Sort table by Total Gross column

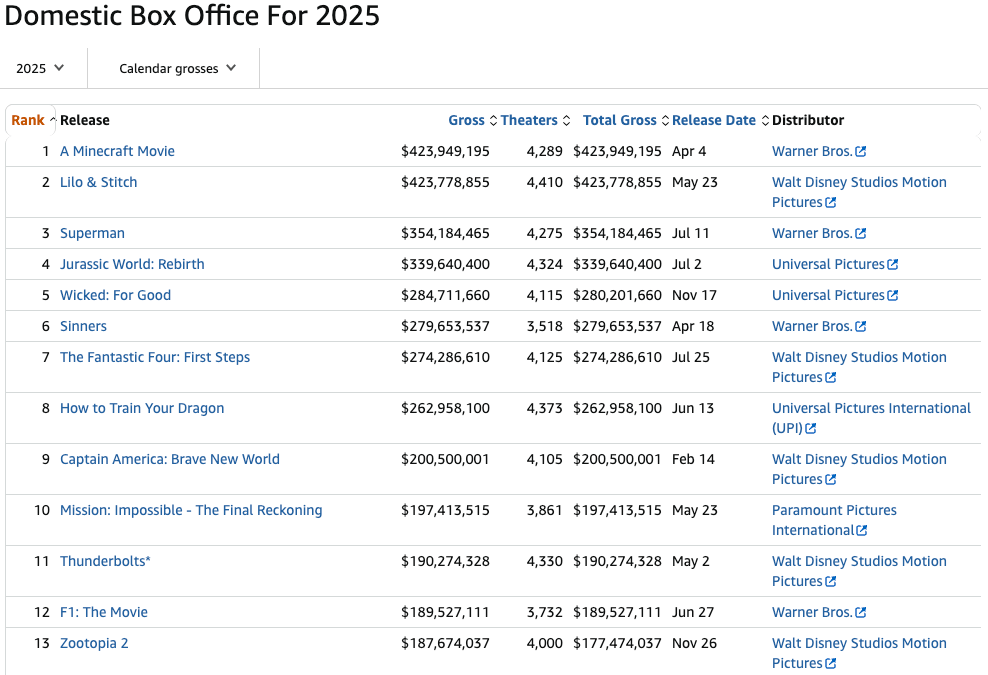619,120
